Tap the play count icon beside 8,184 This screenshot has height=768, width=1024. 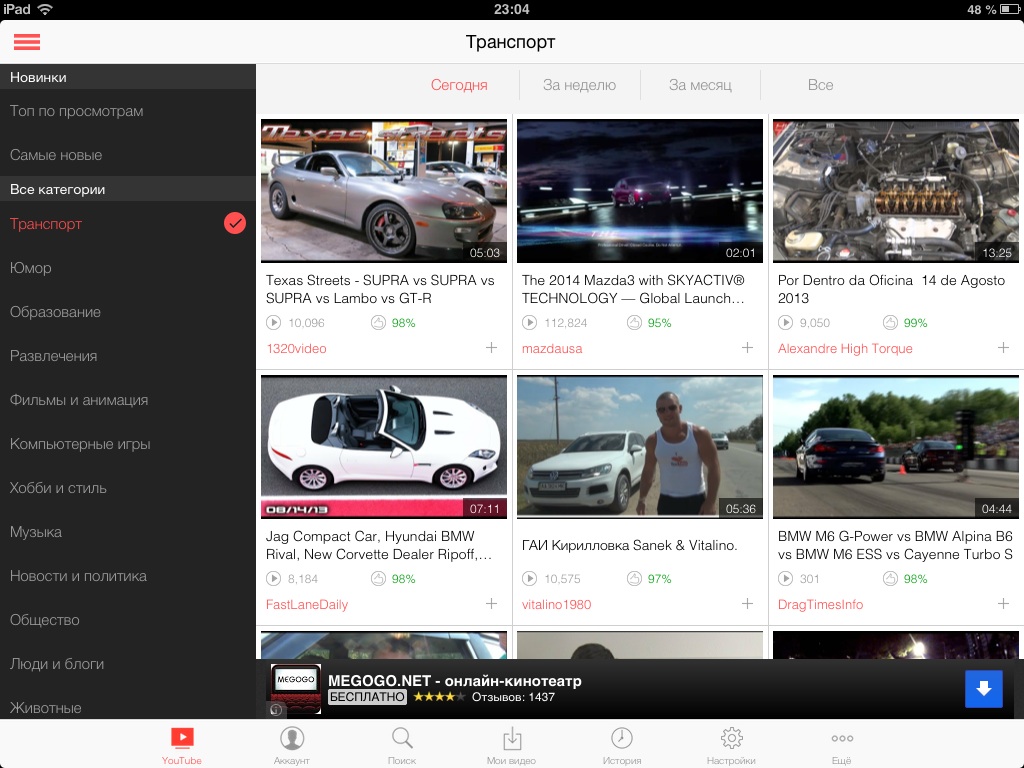click(x=274, y=579)
